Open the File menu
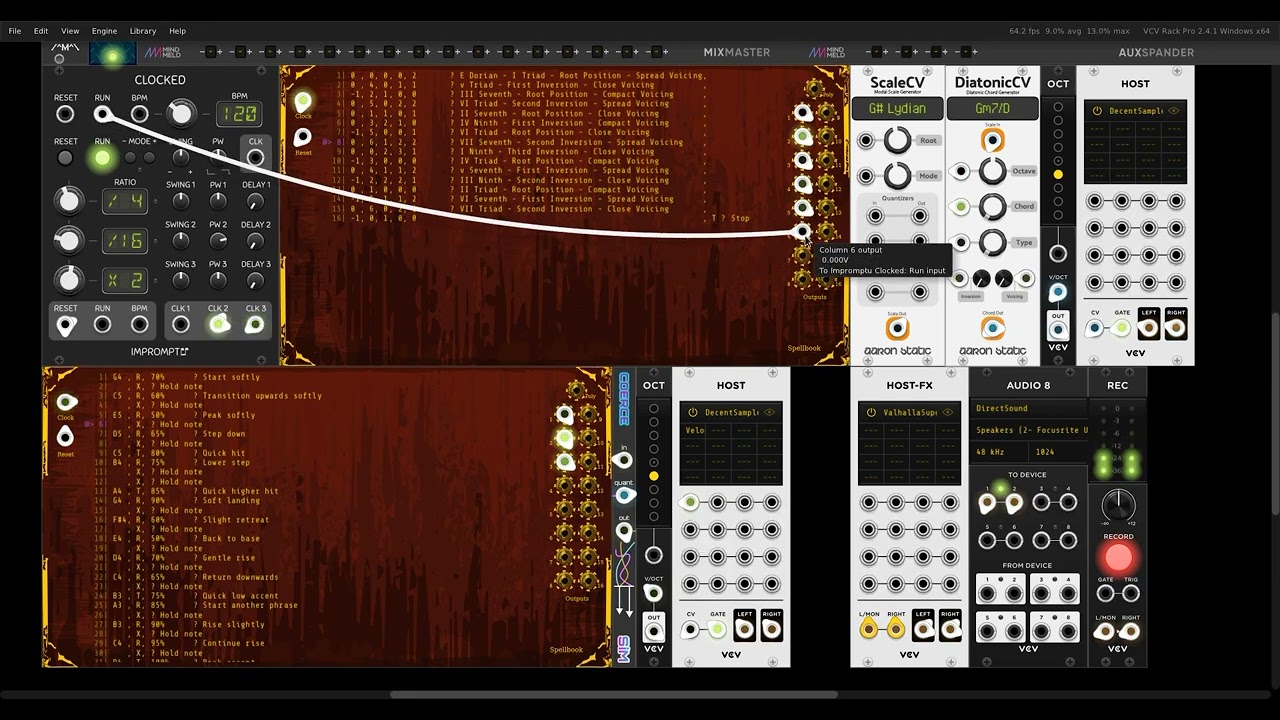1280x720 pixels. (x=15, y=31)
